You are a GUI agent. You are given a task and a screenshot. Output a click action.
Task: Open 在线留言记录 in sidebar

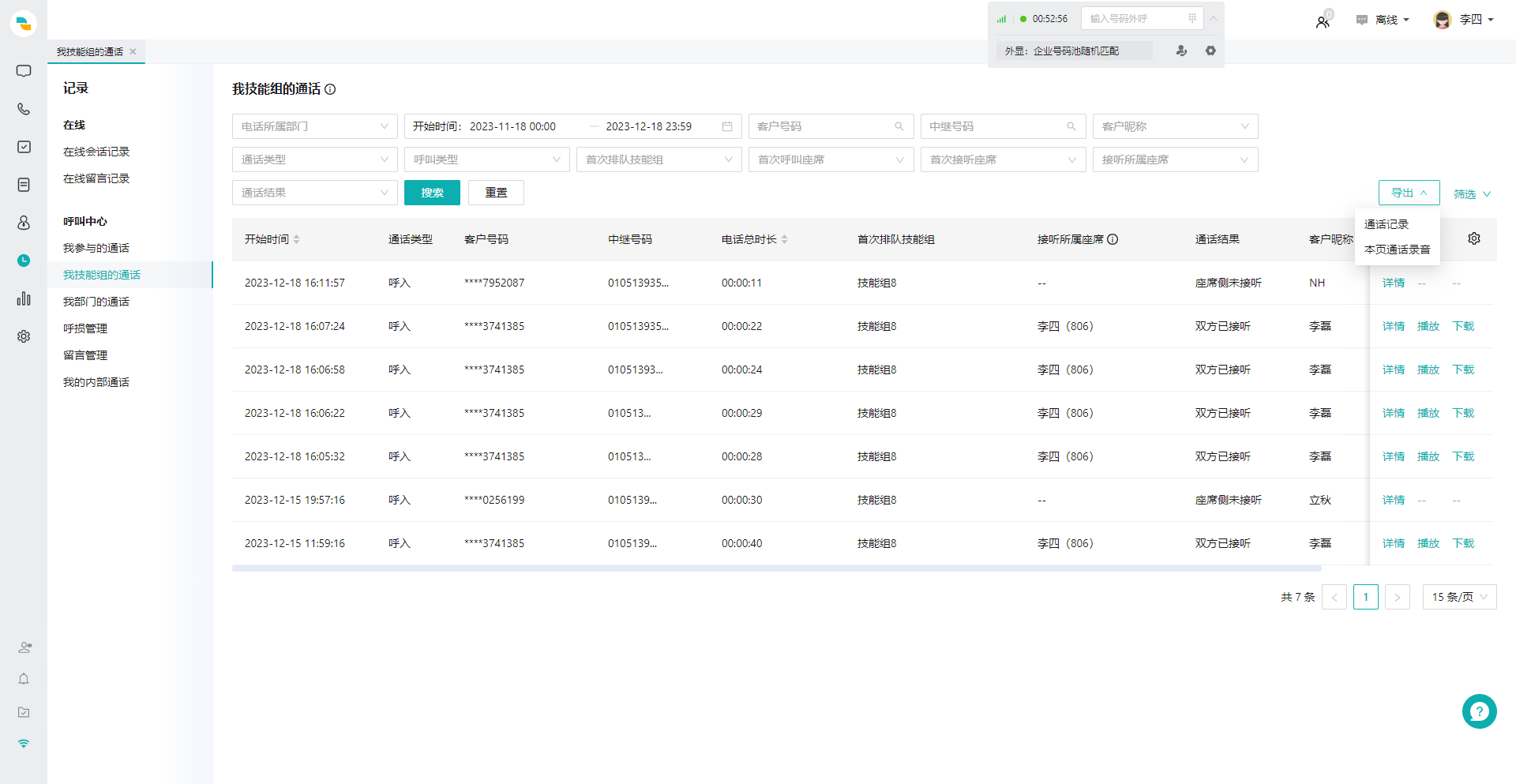(x=96, y=178)
